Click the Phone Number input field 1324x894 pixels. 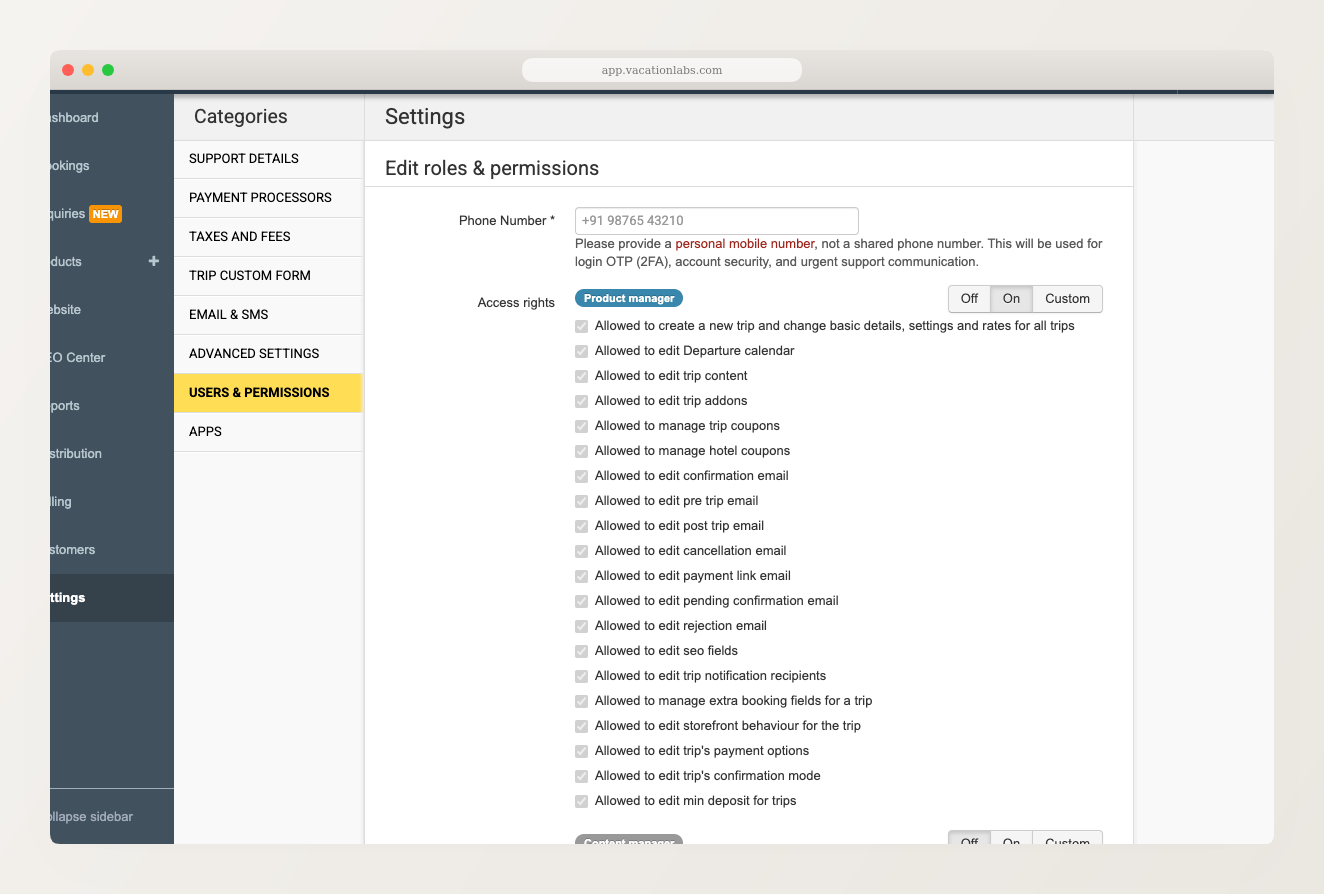tap(716, 220)
